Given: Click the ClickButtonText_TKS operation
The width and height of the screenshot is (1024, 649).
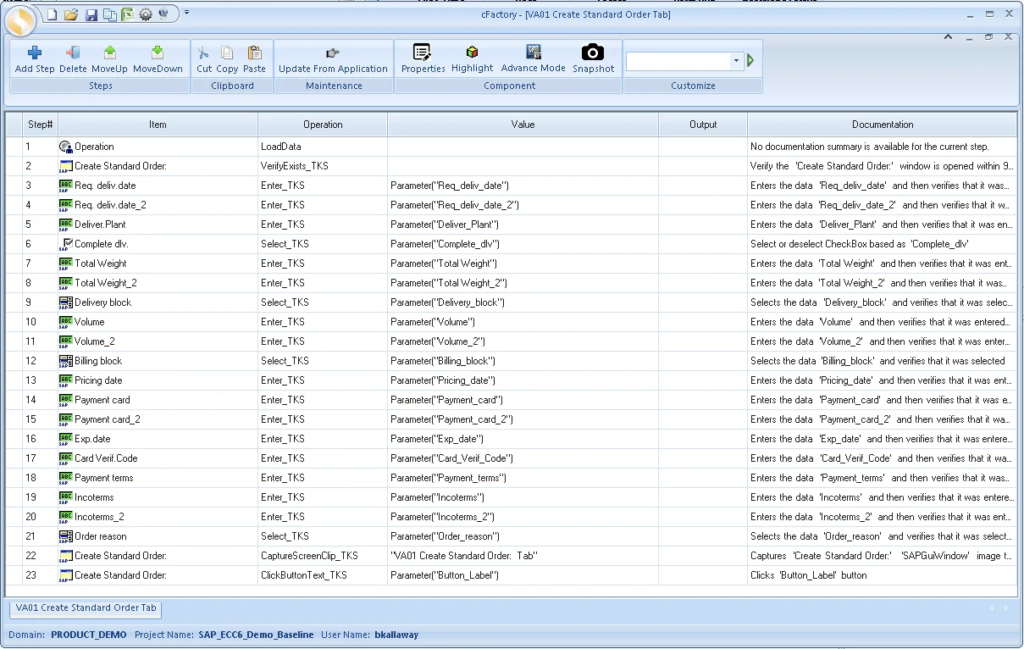Looking at the screenshot, I should [x=304, y=575].
